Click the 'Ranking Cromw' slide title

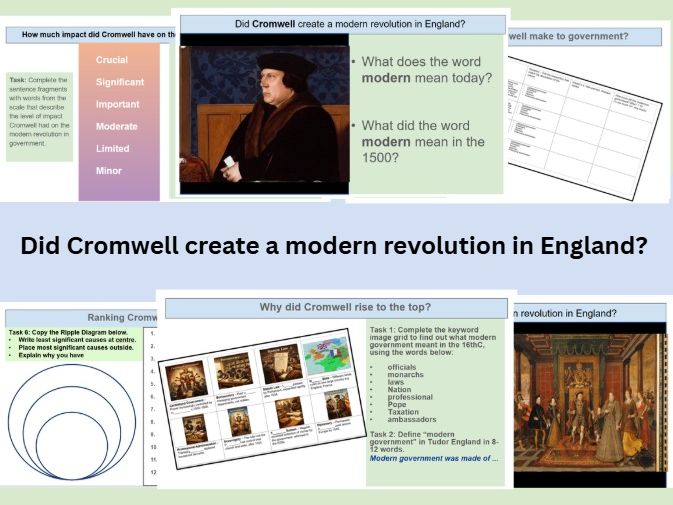[x=122, y=318]
